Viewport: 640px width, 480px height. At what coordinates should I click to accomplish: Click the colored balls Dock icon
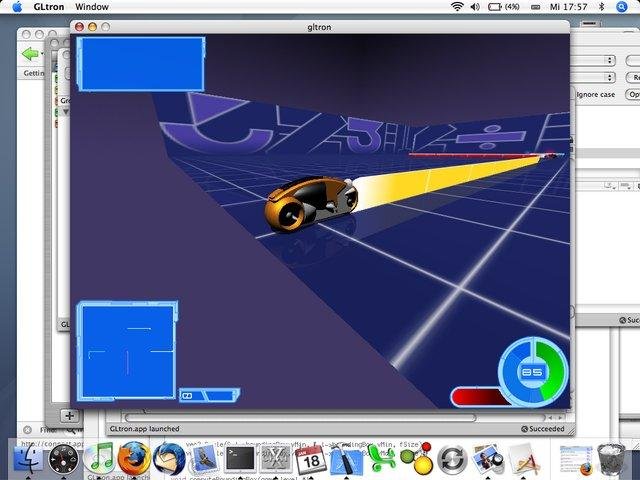pos(417,458)
